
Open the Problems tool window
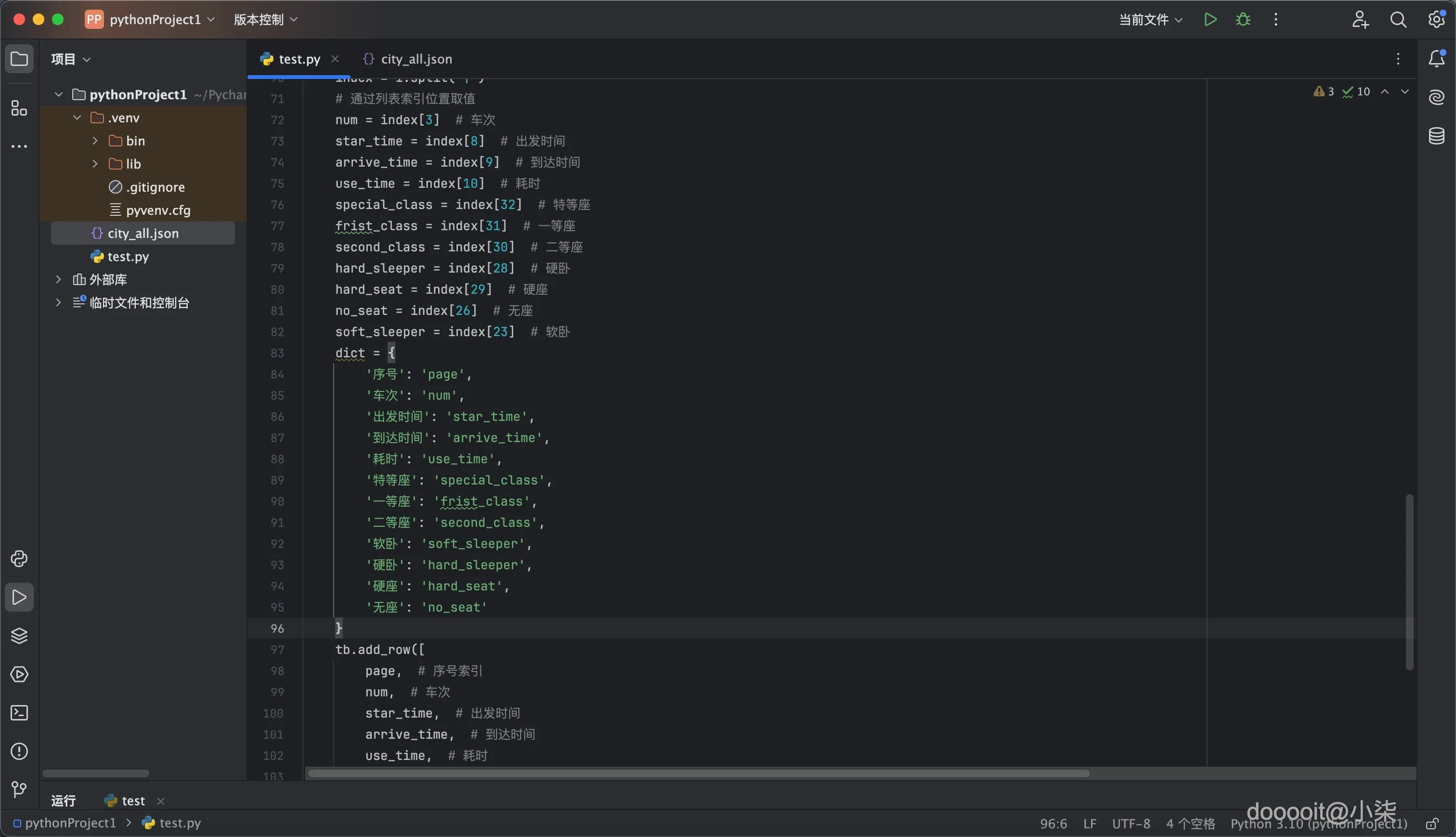pos(19,751)
